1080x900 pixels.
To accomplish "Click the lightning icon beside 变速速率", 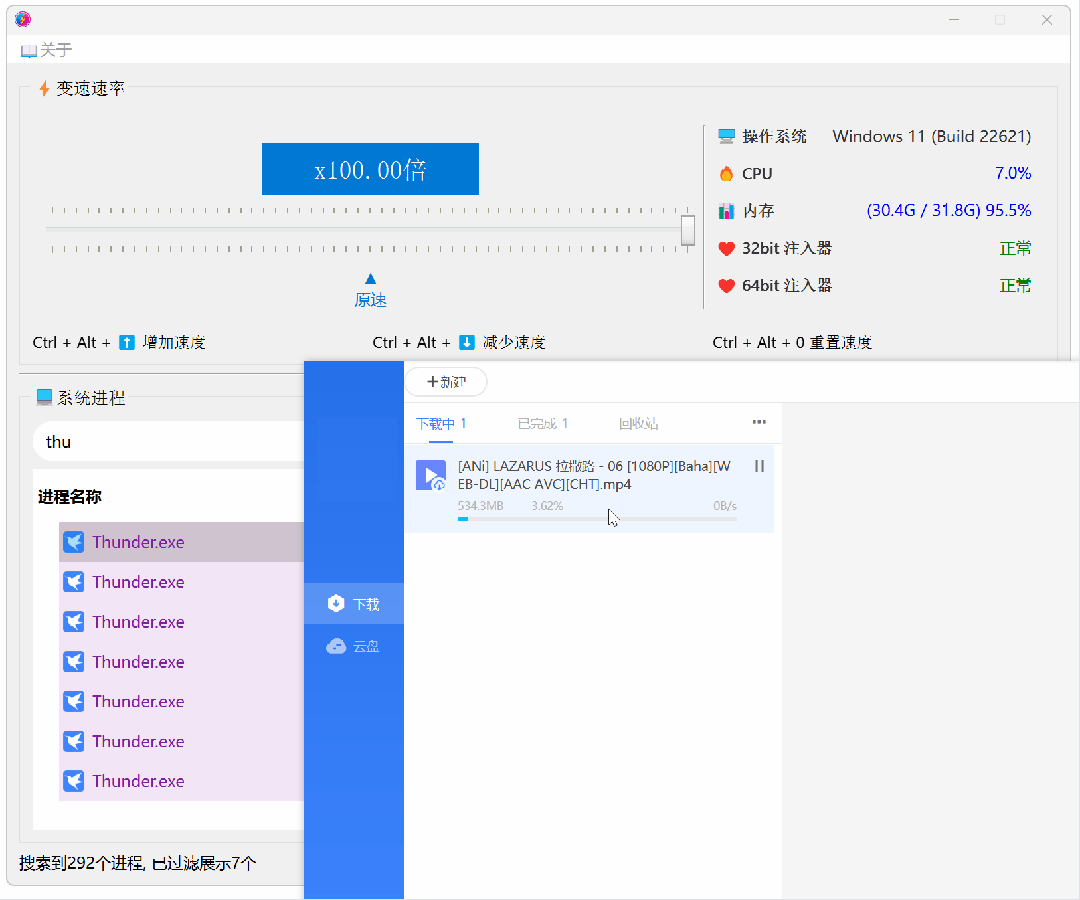I will [x=44, y=88].
